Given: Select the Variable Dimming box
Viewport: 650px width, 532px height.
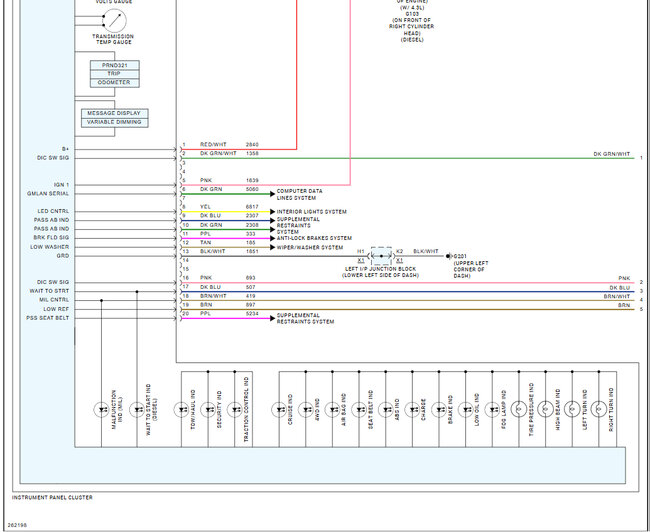Looking at the screenshot, I should (x=113, y=122).
